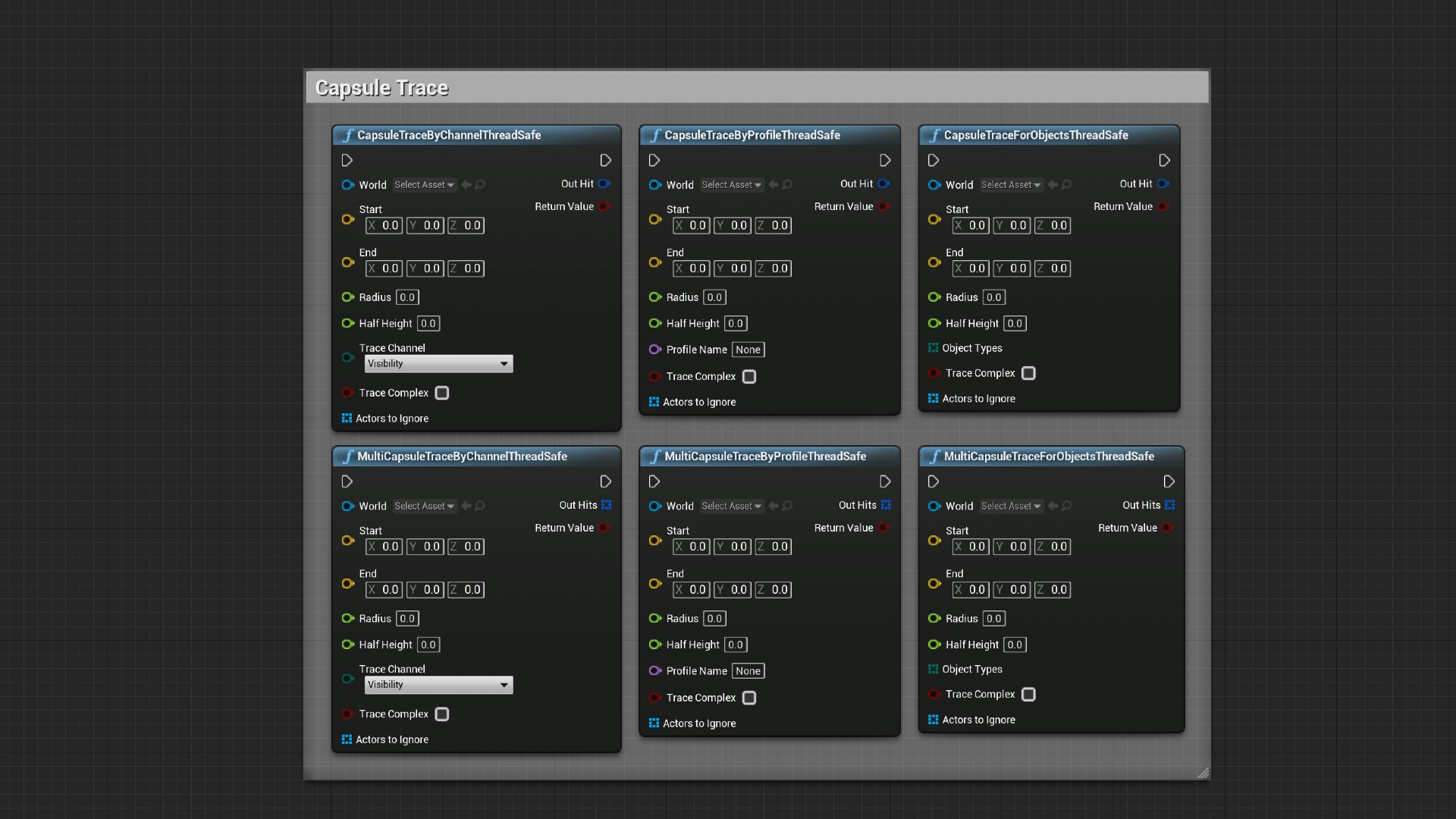The image size is (1456, 819).
Task: Select the Capsule Trace comment header
Action: click(x=381, y=86)
